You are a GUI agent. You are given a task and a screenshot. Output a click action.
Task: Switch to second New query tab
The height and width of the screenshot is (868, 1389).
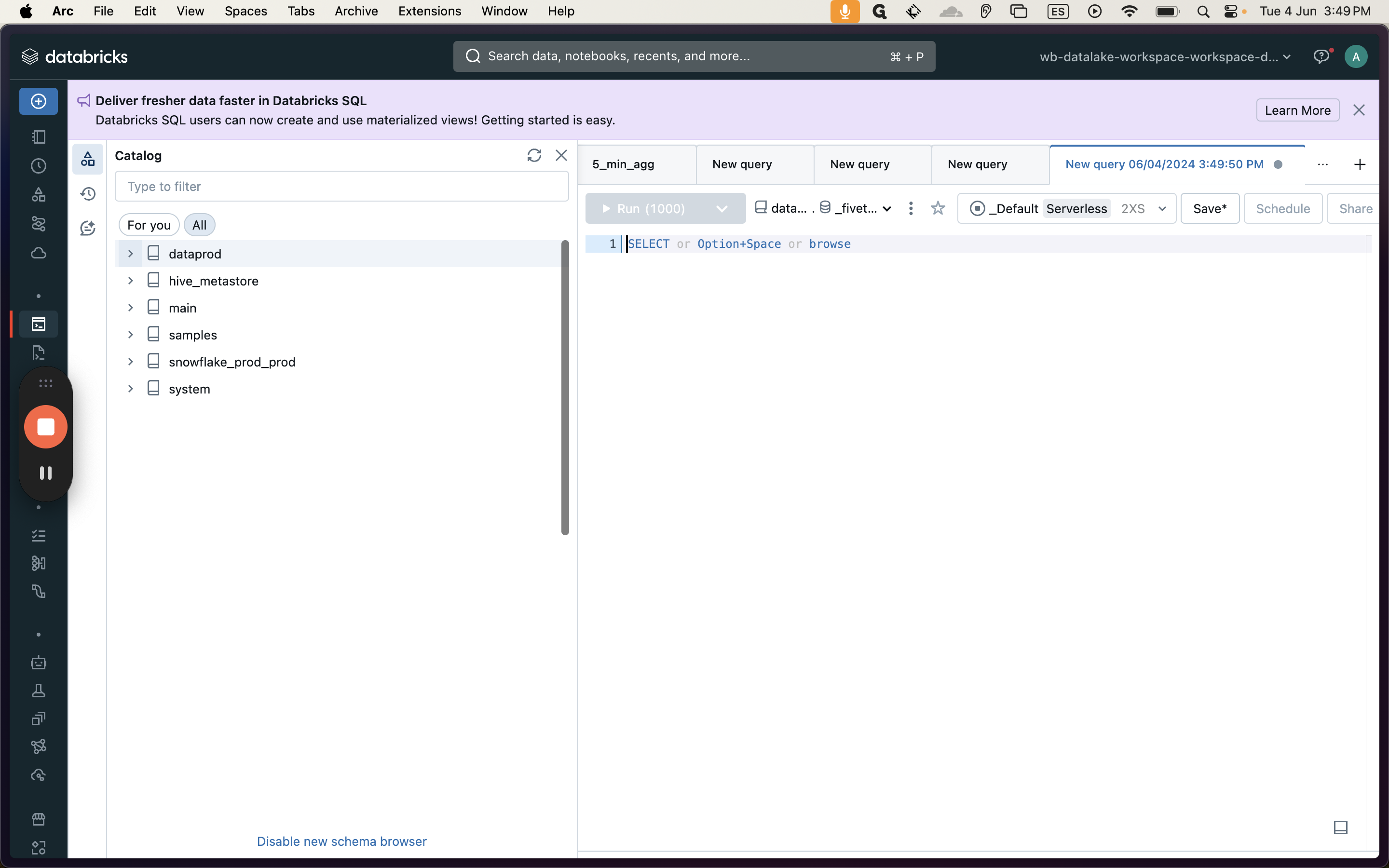click(x=872, y=165)
